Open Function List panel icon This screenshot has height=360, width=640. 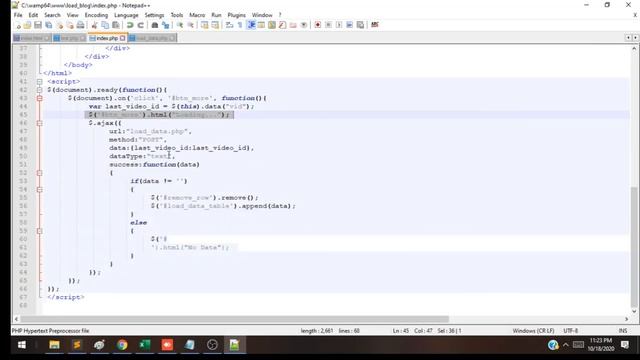[282, 25]
